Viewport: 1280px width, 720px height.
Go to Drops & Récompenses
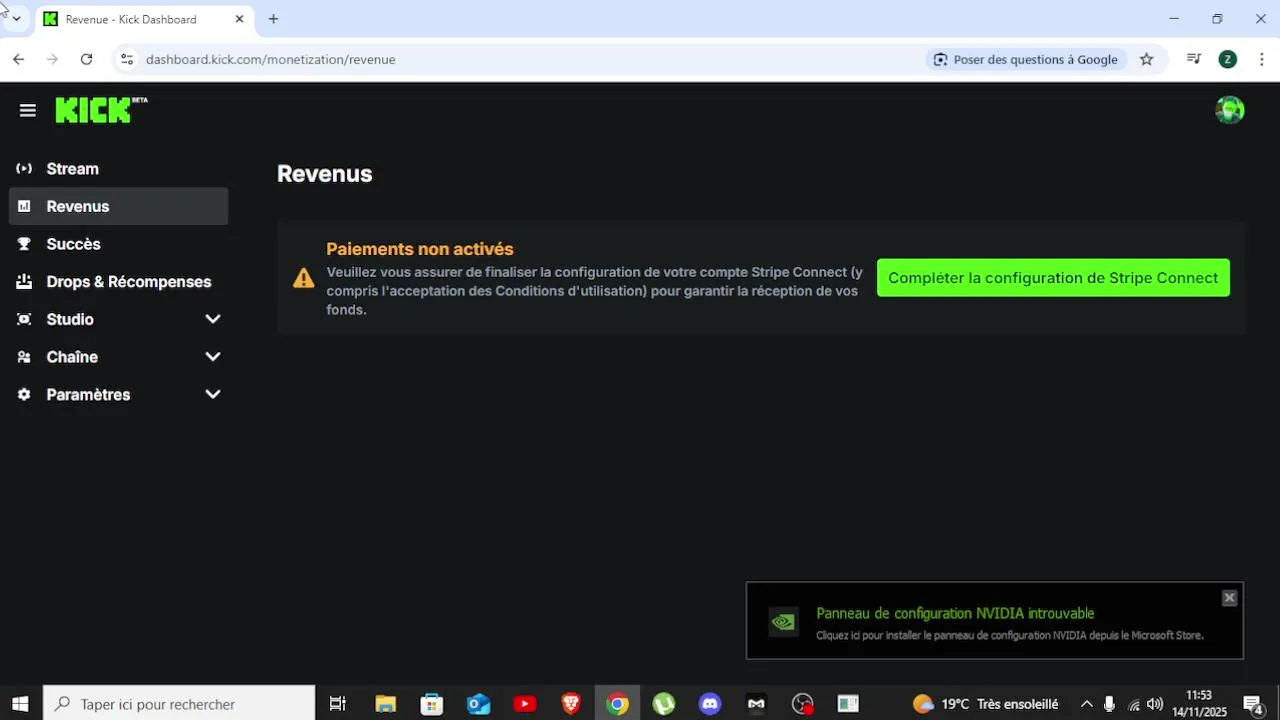tap(119, 282)
